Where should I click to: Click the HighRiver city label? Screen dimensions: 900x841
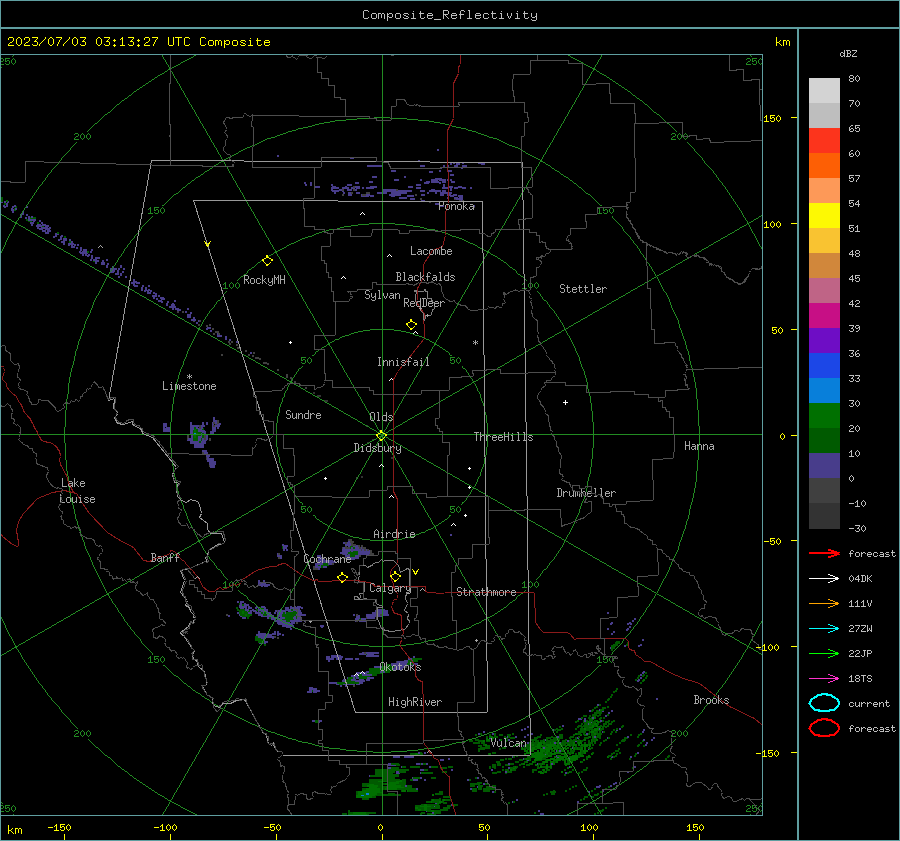click(x=415, y=702)
